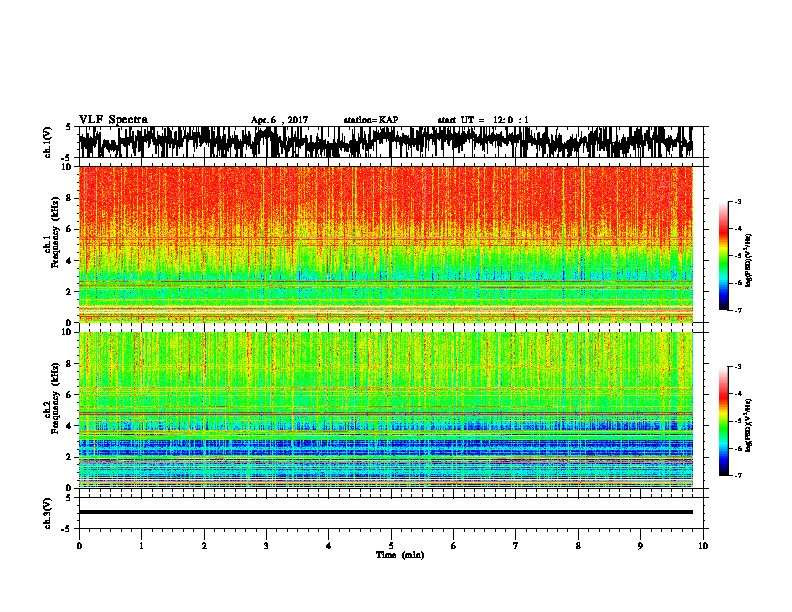The height and width of the screenshot is (612, 792).
Task: Click the time axis tick label "8"
Action: point(578,546)
